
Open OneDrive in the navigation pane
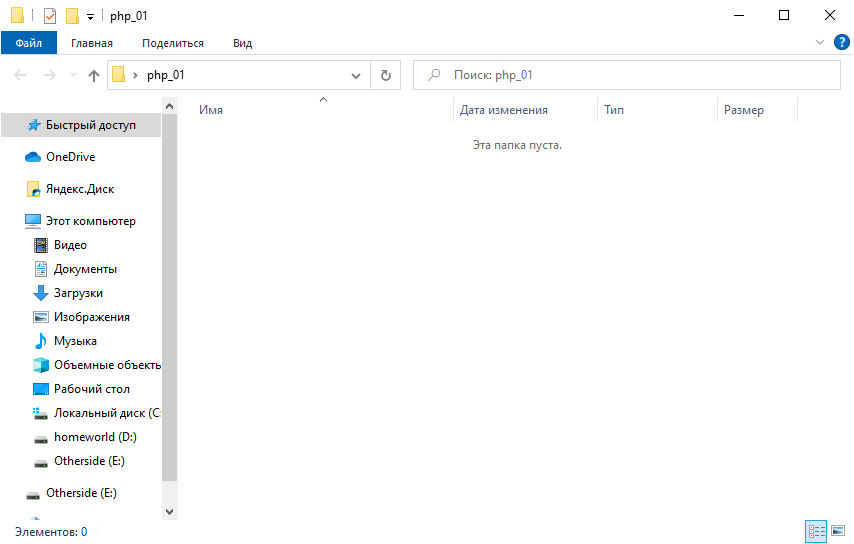click(x=70, y=157)
